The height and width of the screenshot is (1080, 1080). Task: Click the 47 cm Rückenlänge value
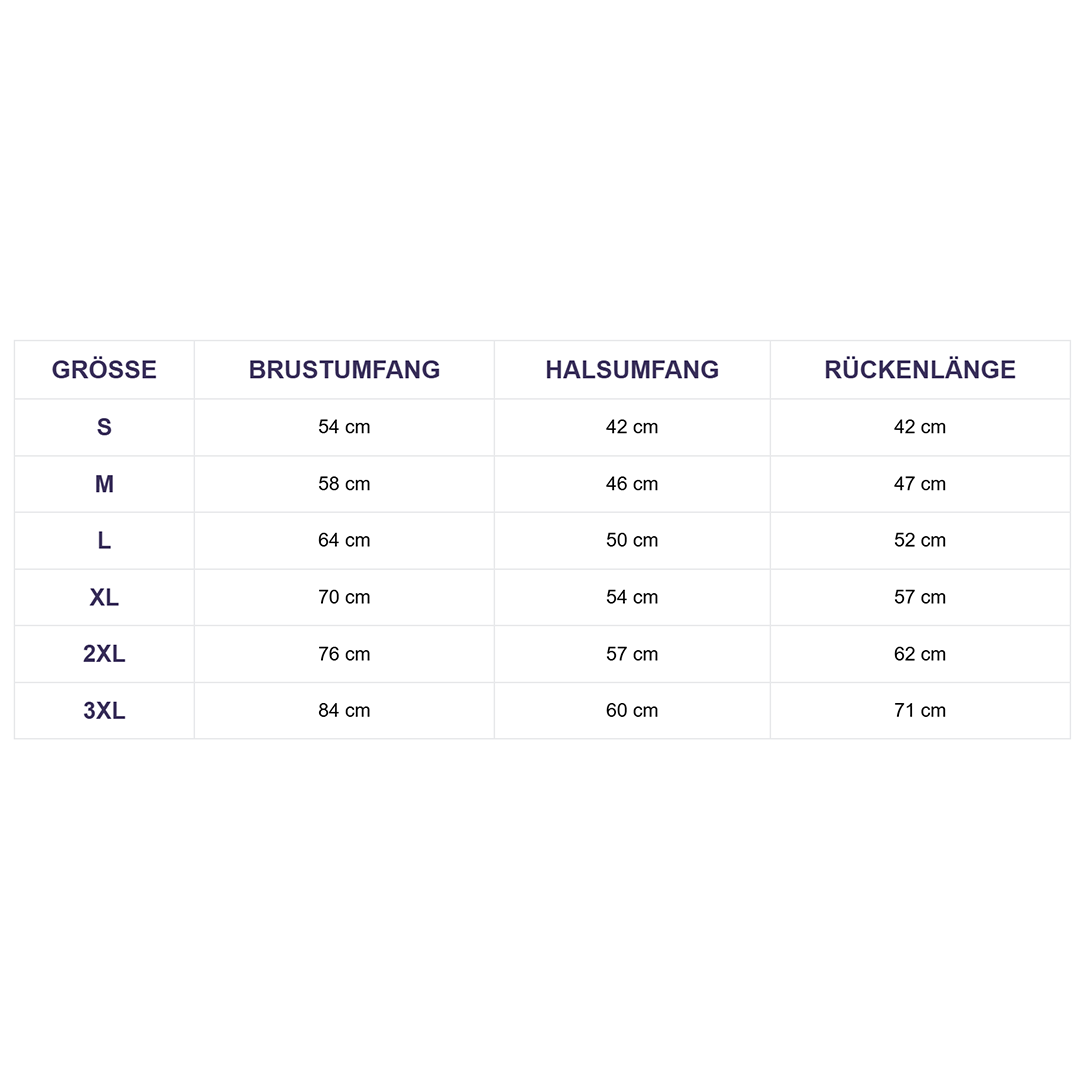[920, 484]
